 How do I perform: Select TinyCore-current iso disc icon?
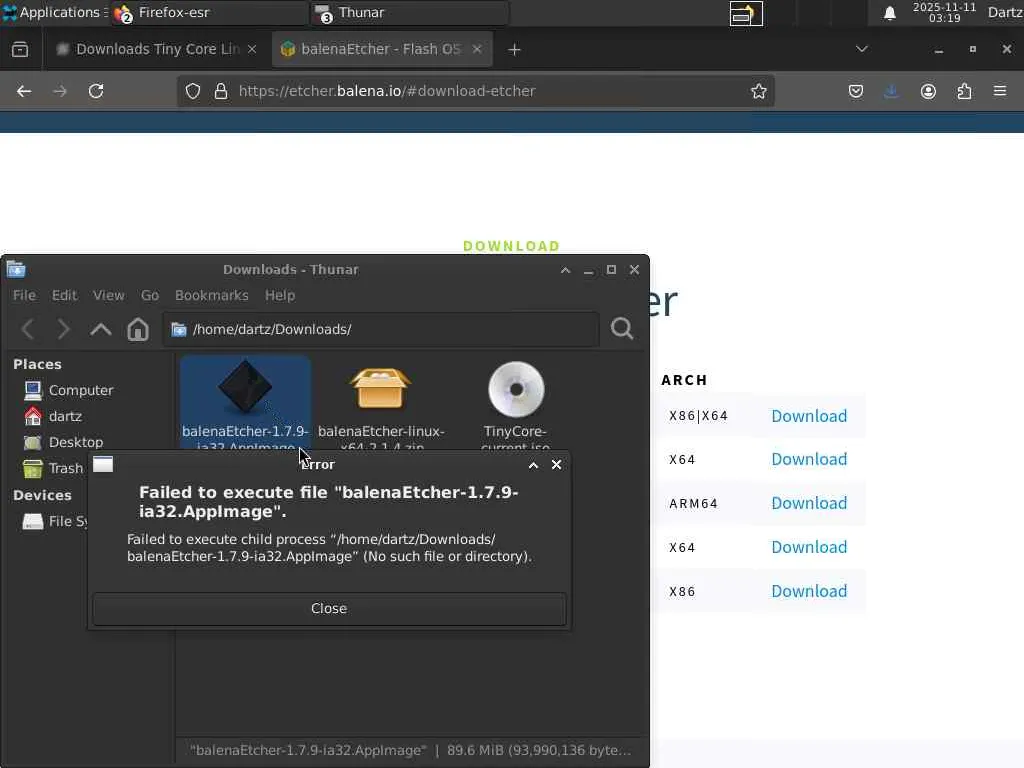(x=516, y=389)
